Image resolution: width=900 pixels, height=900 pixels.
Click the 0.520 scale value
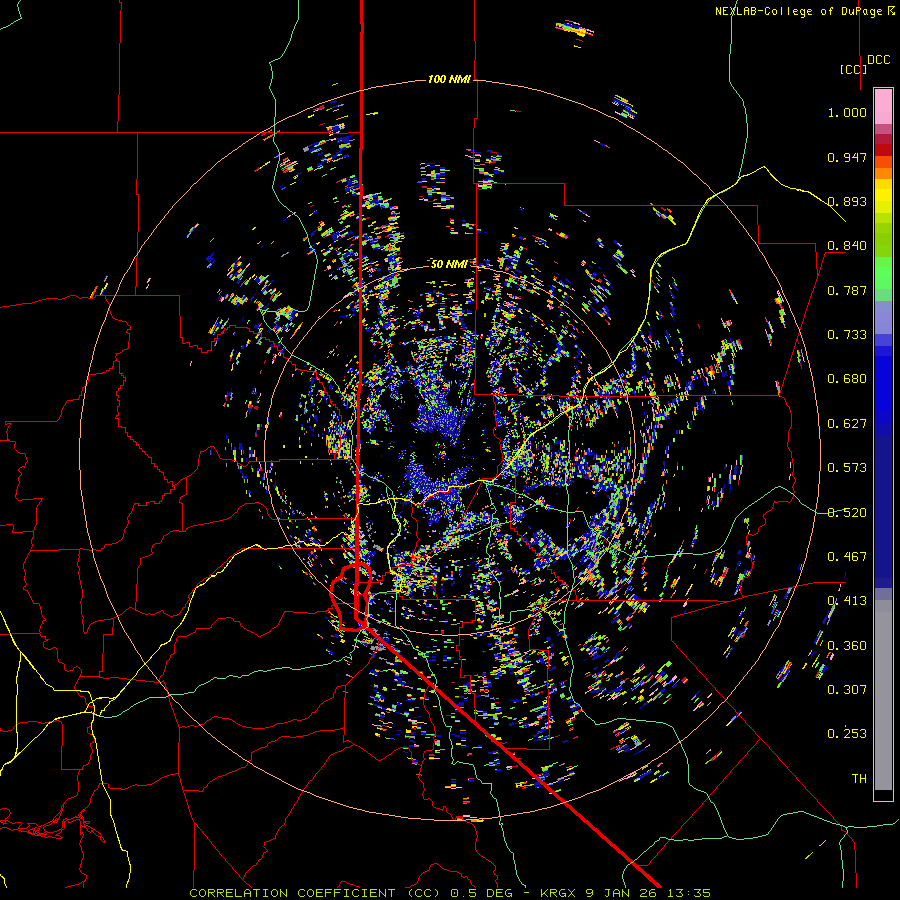pyautogui.click(x=847, y=513)
